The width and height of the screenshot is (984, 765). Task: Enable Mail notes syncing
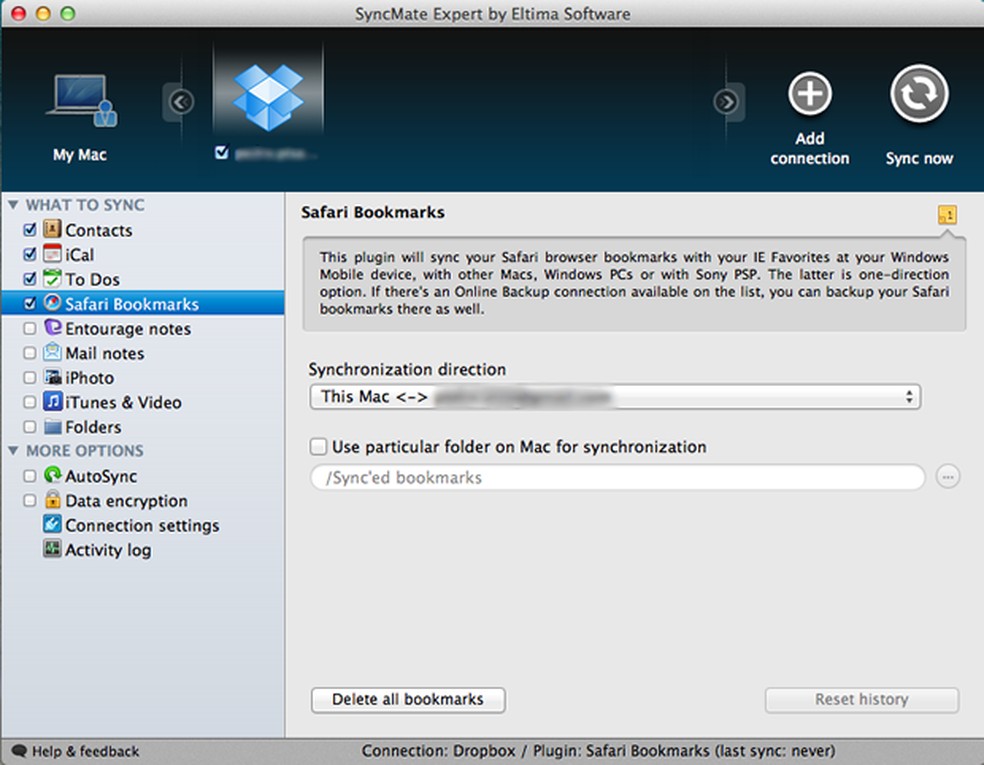pos(30,353)
